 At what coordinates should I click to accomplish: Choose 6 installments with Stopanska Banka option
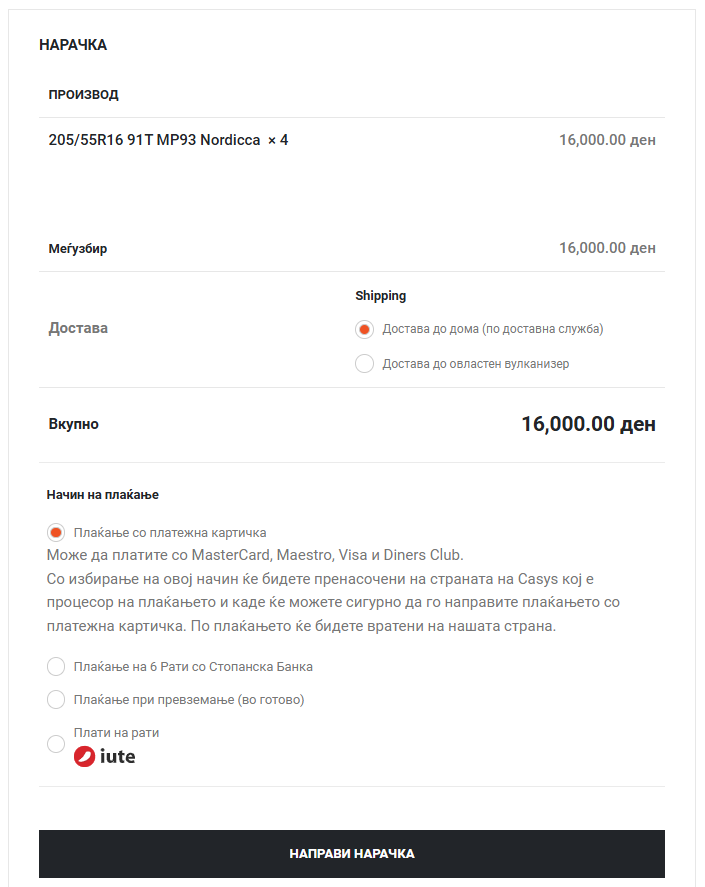[x=56, y=666]
